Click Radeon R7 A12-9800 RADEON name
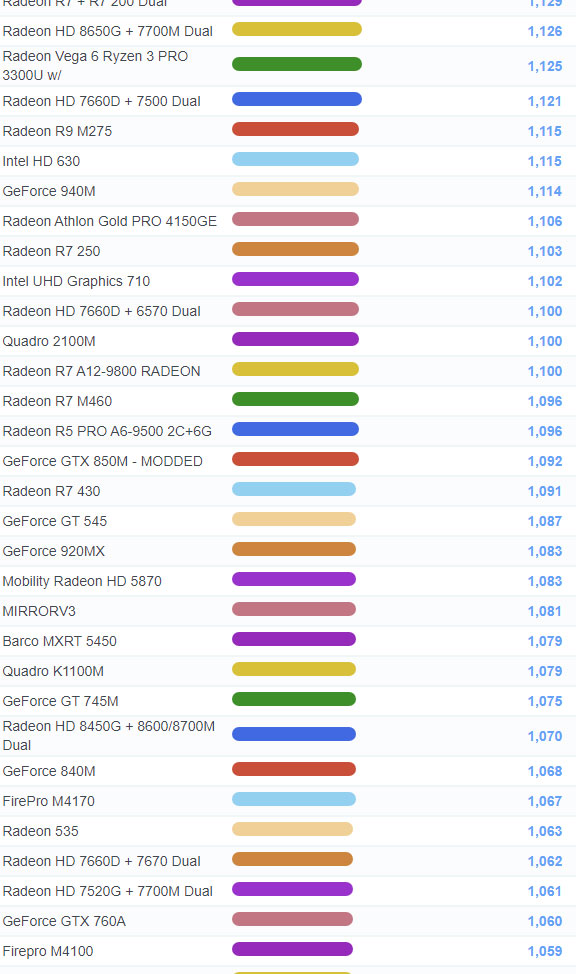This screenshot has width=576, height=974. [x=101, y=371]
